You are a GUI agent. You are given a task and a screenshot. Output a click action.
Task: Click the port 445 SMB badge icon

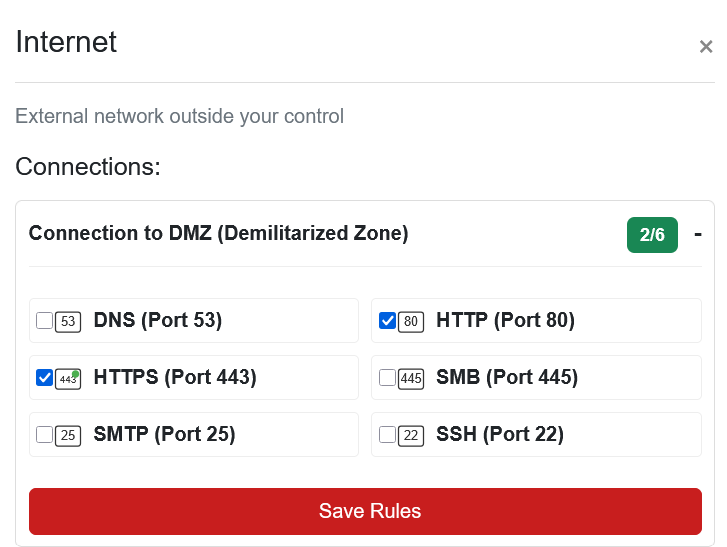(x=411, y=378)
